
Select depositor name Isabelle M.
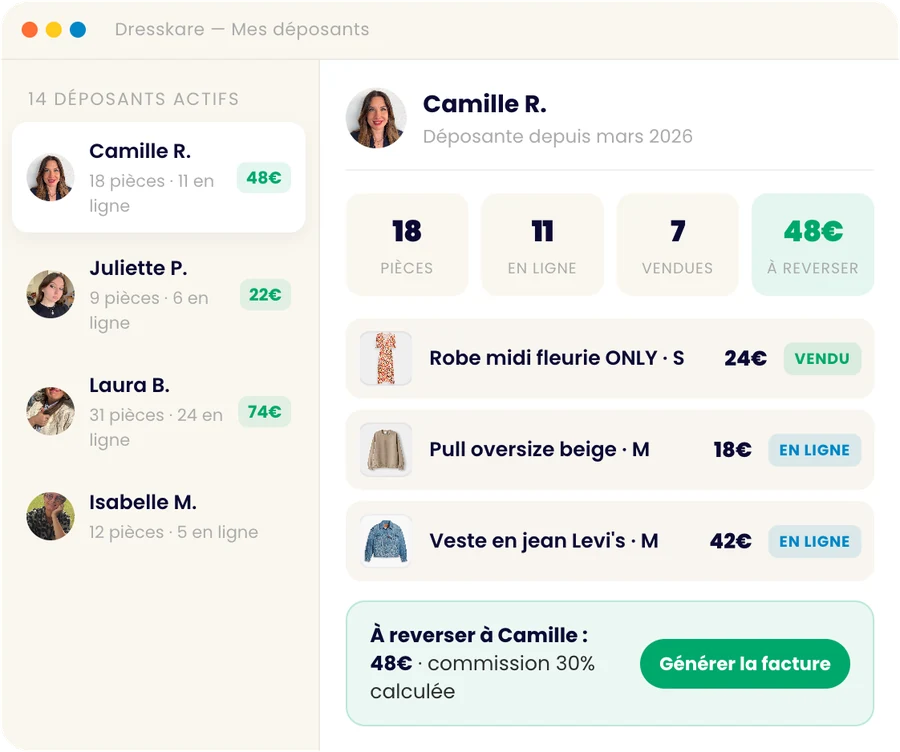[142, 502]
